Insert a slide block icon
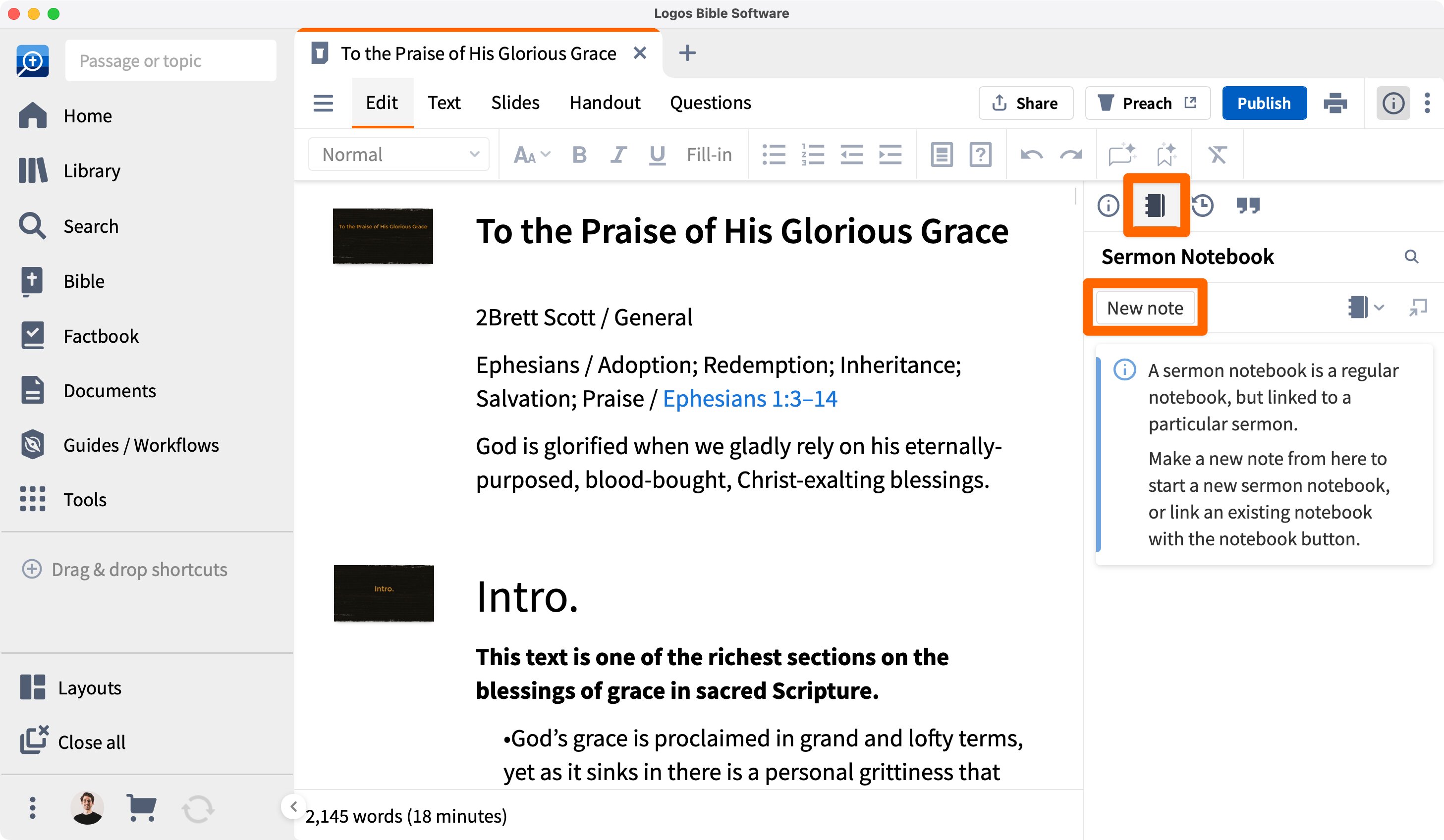The width and height of the screenshot is (1444, 840). point(942,155)
